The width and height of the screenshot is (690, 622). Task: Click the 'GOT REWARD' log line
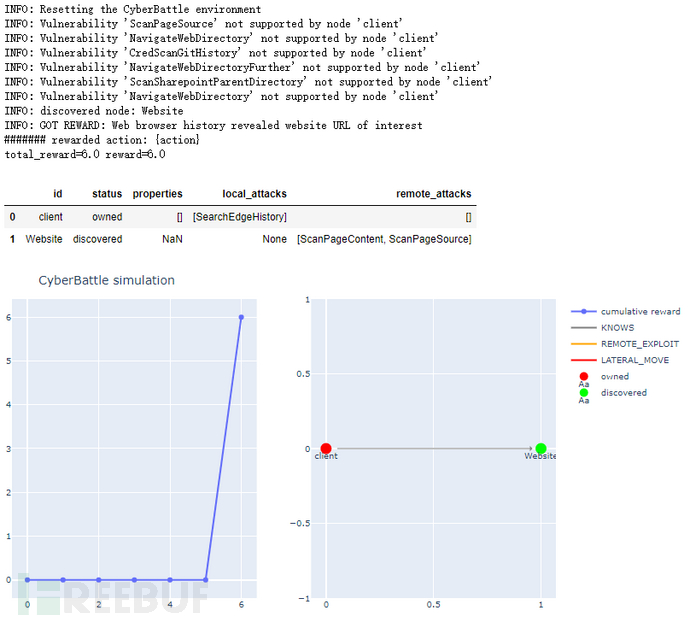pos(213,125)
